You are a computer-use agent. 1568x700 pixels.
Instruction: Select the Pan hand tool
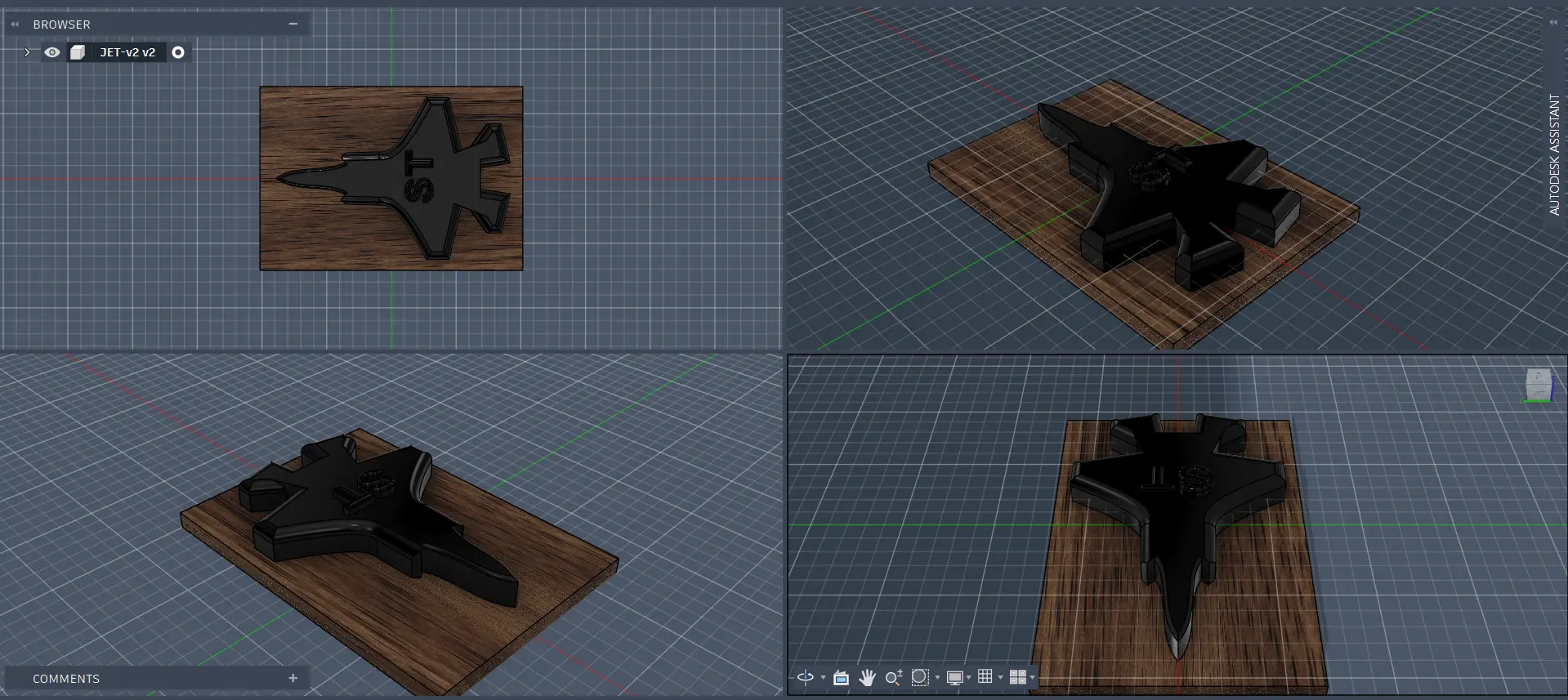pyautogui.click(x=867, y=677)
